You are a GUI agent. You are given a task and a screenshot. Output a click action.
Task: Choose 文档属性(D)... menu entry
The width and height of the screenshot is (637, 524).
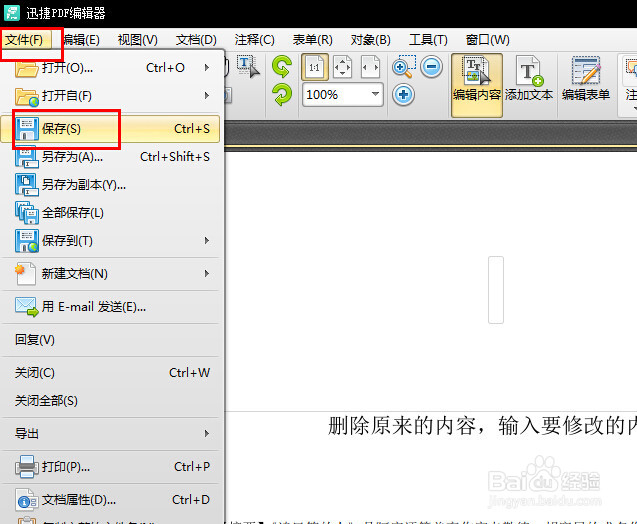[x=110, y=500]
